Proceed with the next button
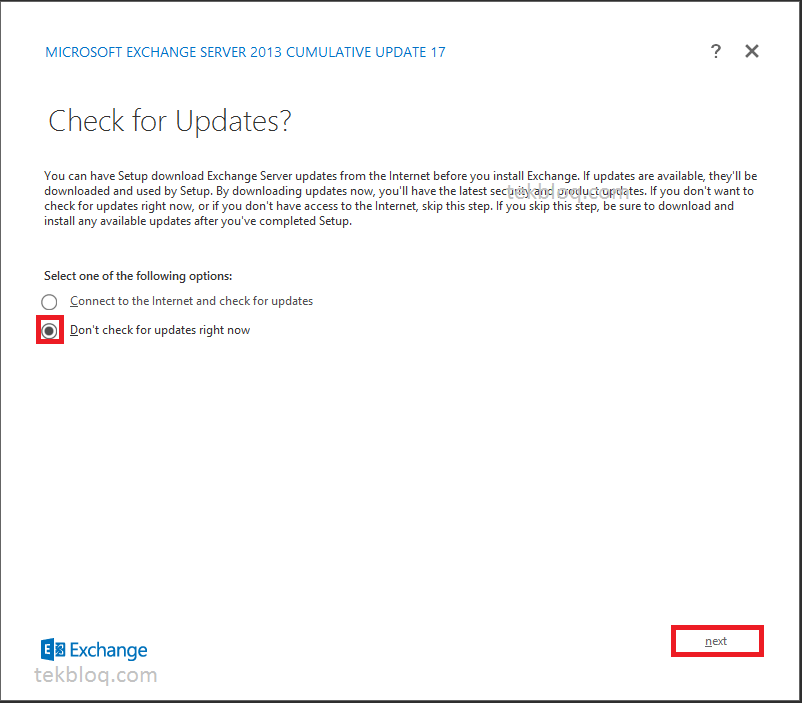 click(x=717, y=641)
